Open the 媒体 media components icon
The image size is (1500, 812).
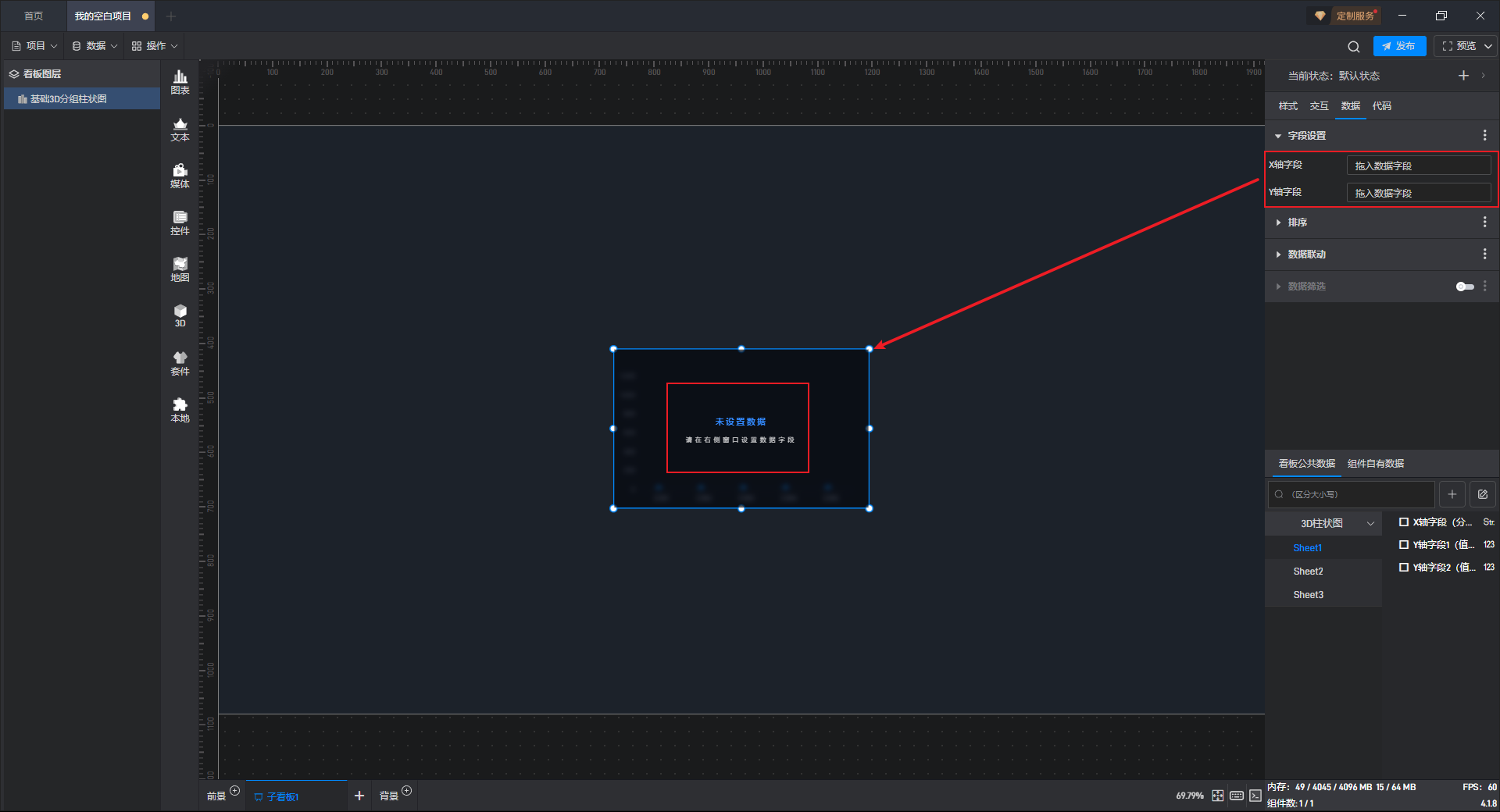pos(180,176)
